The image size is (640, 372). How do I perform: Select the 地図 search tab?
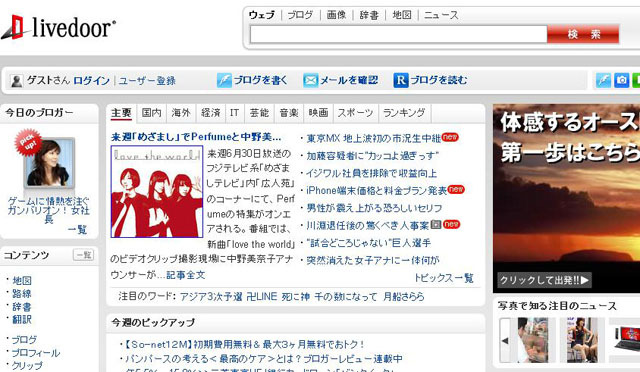click(402, 15)
